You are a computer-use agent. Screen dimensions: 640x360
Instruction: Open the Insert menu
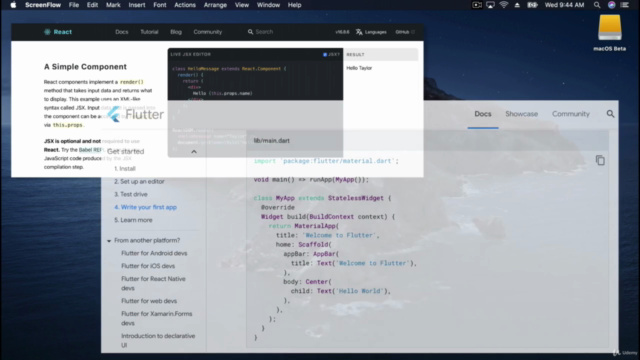[x=137, y=5]
